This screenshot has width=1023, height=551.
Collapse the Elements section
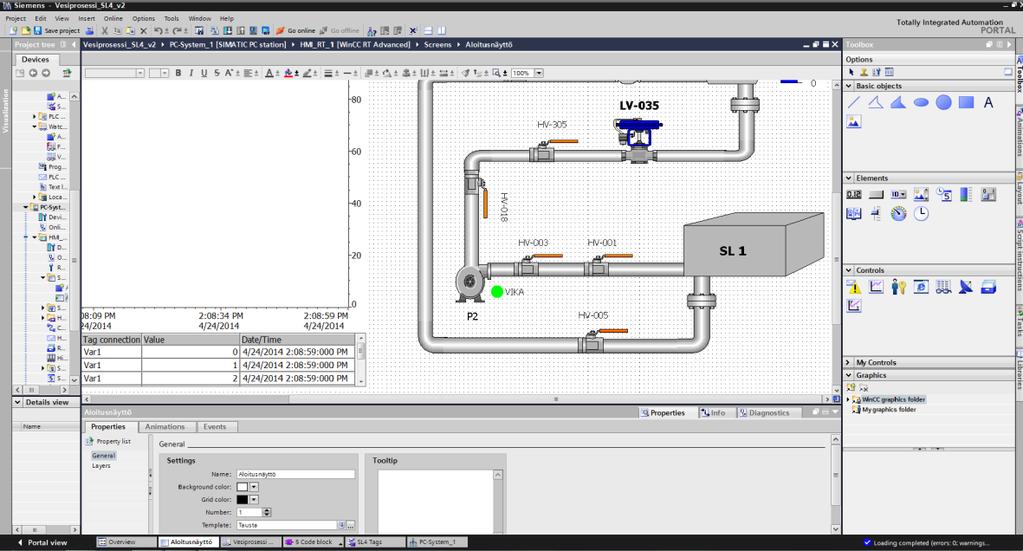click(x=849, y=178)
